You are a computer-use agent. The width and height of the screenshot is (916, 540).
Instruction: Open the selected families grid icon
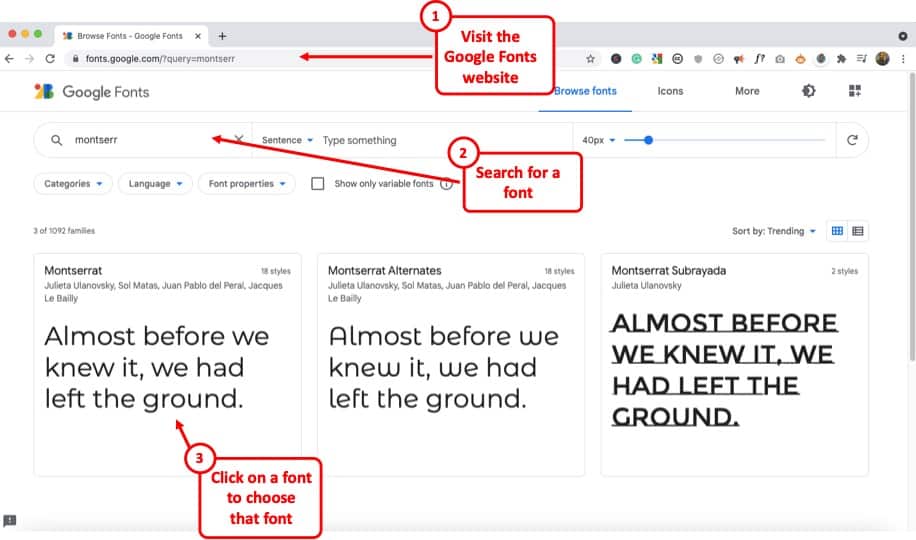(855, 91)
